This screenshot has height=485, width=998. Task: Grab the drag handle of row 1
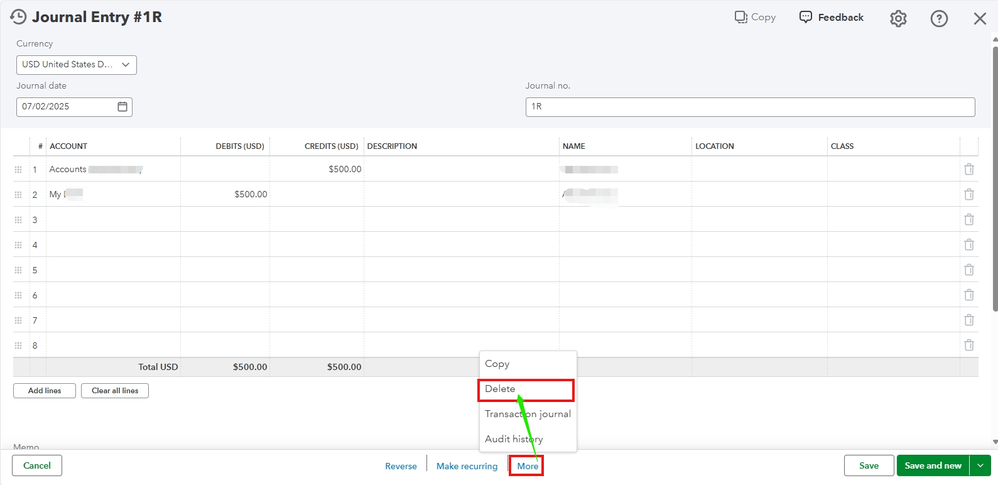pos(18,169)
